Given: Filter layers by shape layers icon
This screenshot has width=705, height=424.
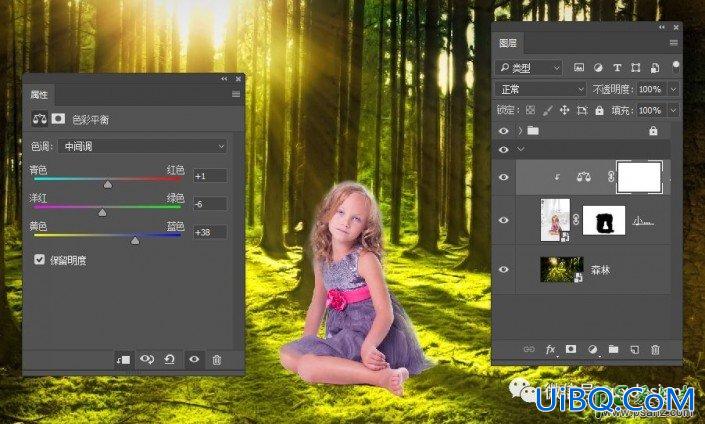Looking at the screenshot, I should point(635,68).
